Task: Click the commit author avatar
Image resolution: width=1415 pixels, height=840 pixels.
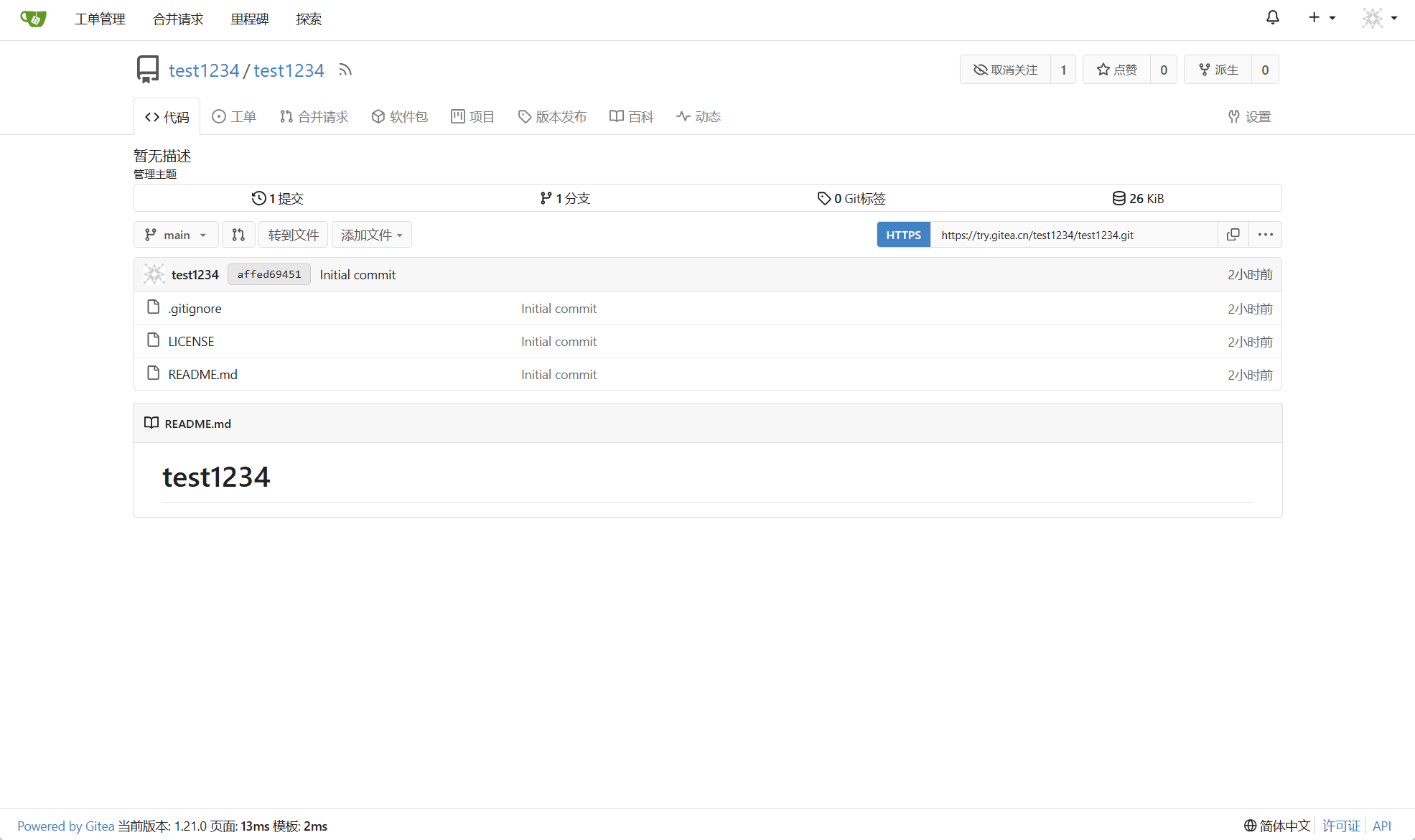Action: tap(154, 274)
